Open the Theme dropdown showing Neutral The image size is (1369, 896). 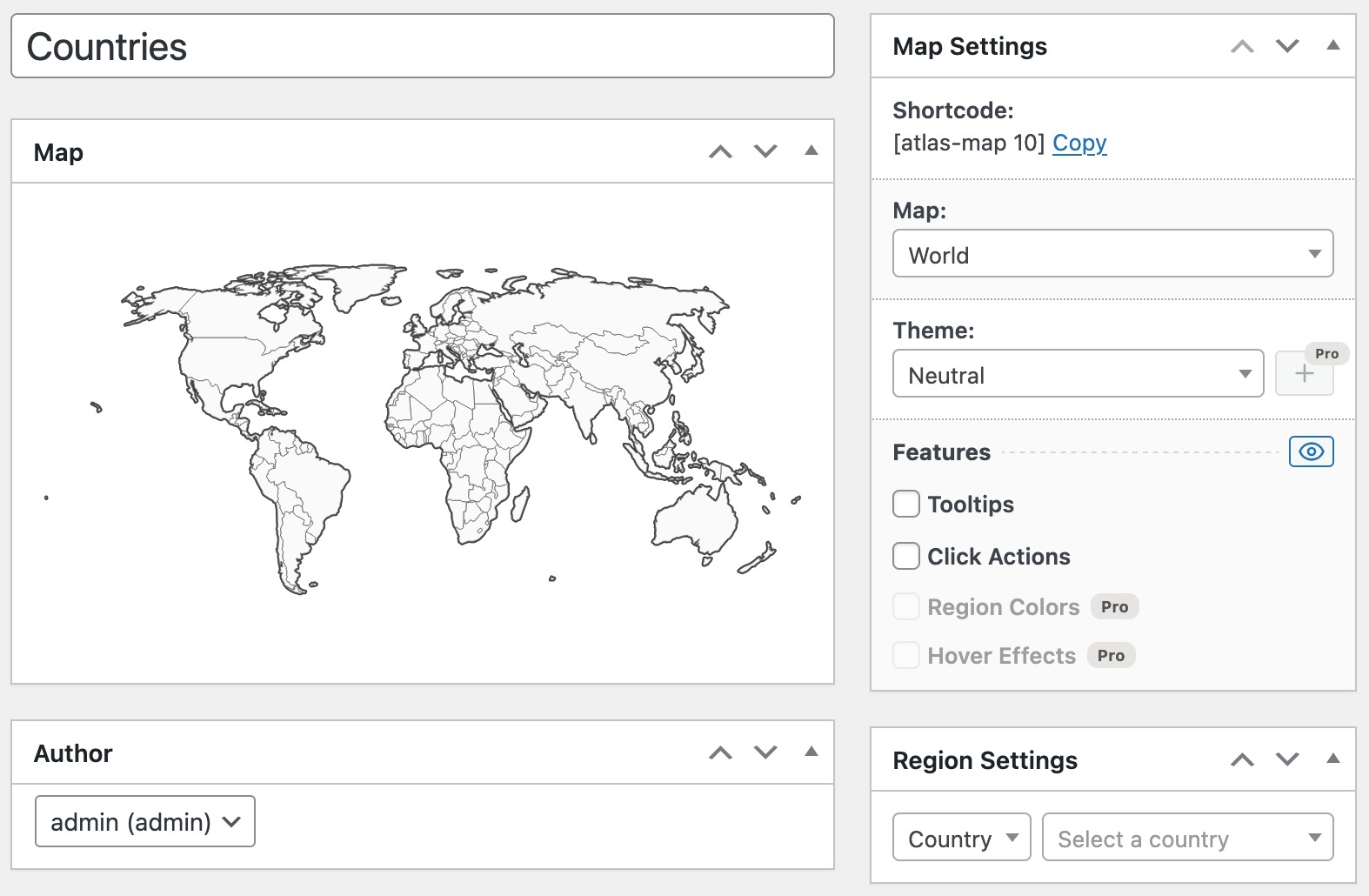(x=1078, y=374)
